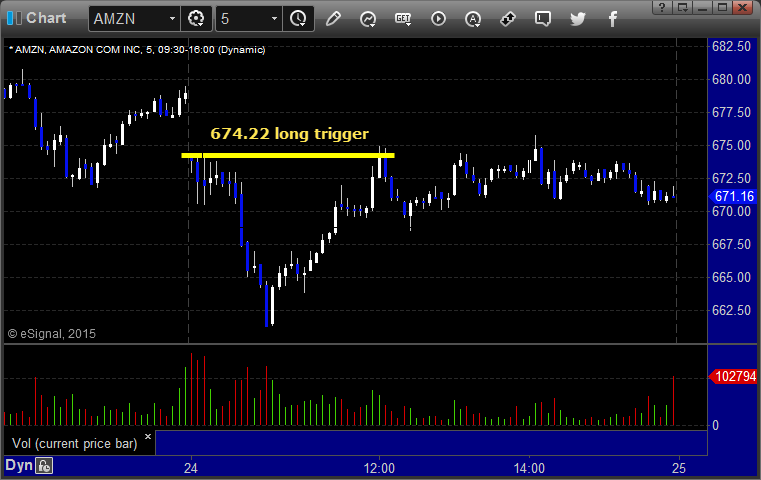The width and height of the screenshot is (761, 480).
Task: Click the 671.16 current price marker
Action: pos(733,196)
